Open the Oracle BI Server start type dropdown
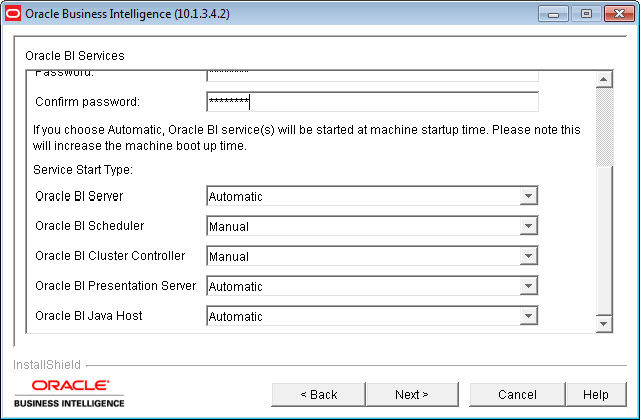640x420 pixels. click(372, 196)
